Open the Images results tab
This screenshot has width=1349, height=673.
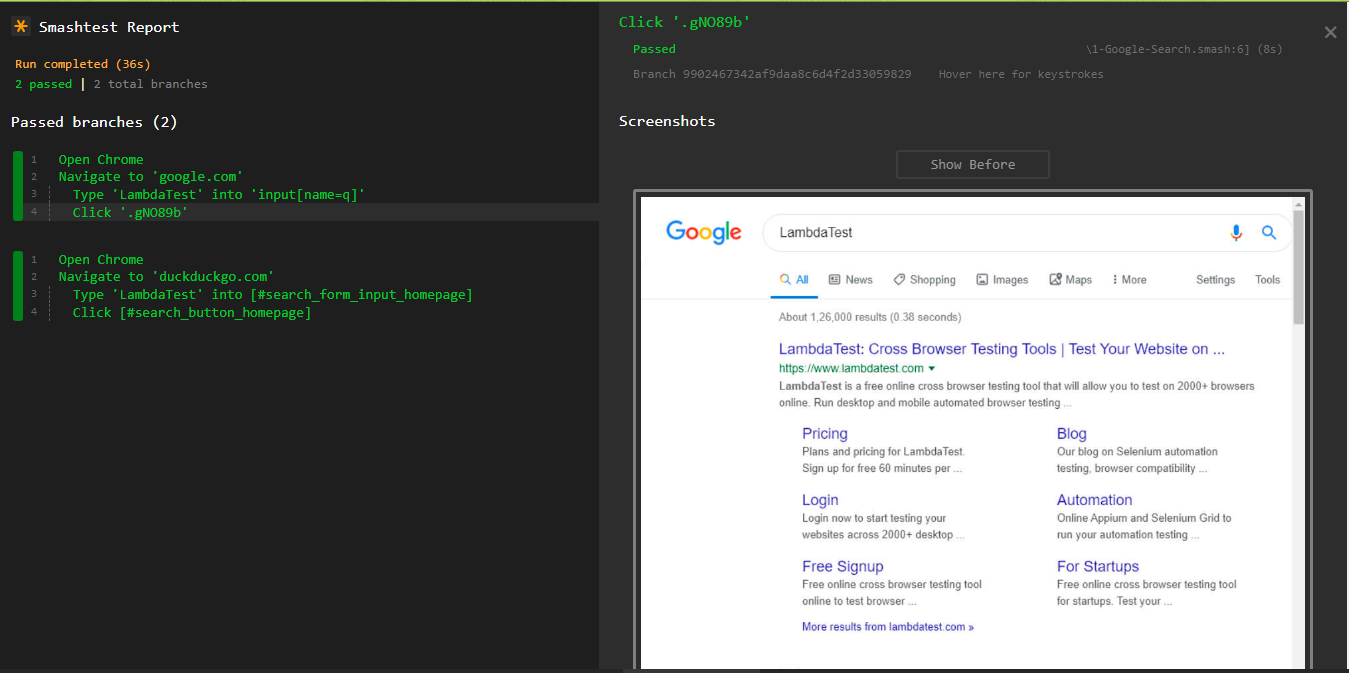pos(1002,280)
